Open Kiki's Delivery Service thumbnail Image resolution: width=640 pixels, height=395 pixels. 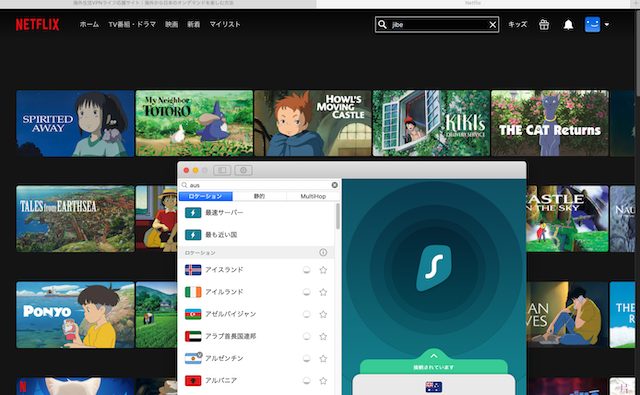point(431,123)
